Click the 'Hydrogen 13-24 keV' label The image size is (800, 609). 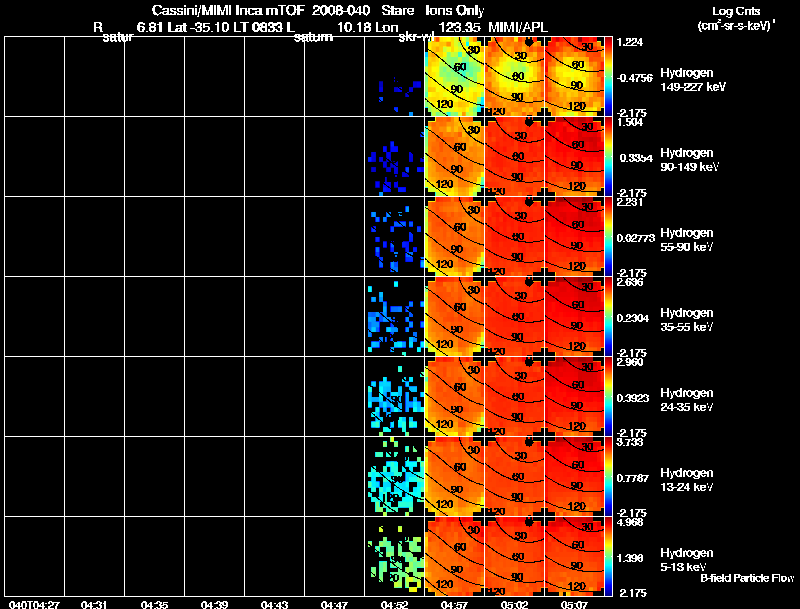[687, 480]
